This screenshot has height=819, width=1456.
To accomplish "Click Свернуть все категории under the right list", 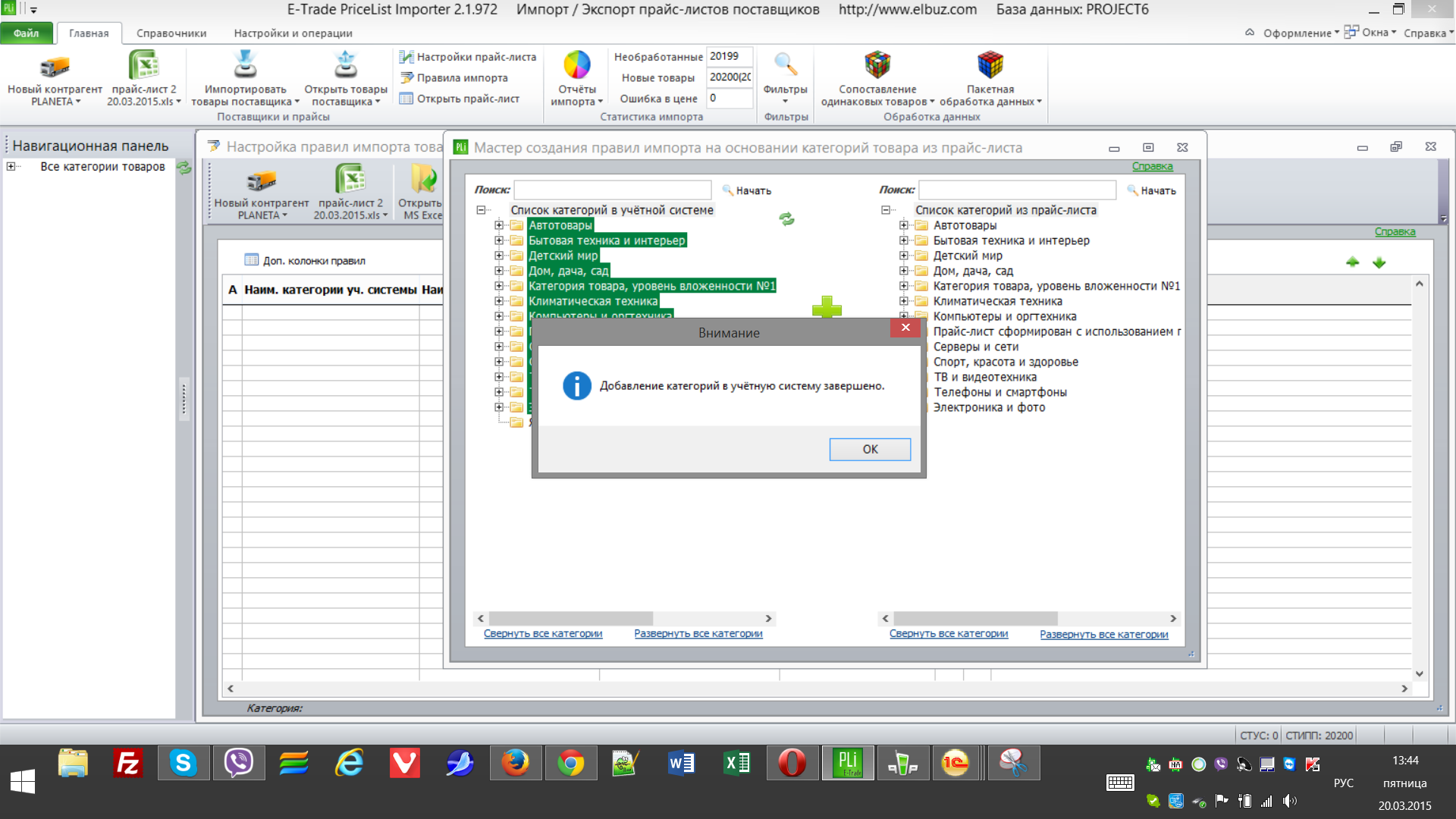I will tap(949, 634).
